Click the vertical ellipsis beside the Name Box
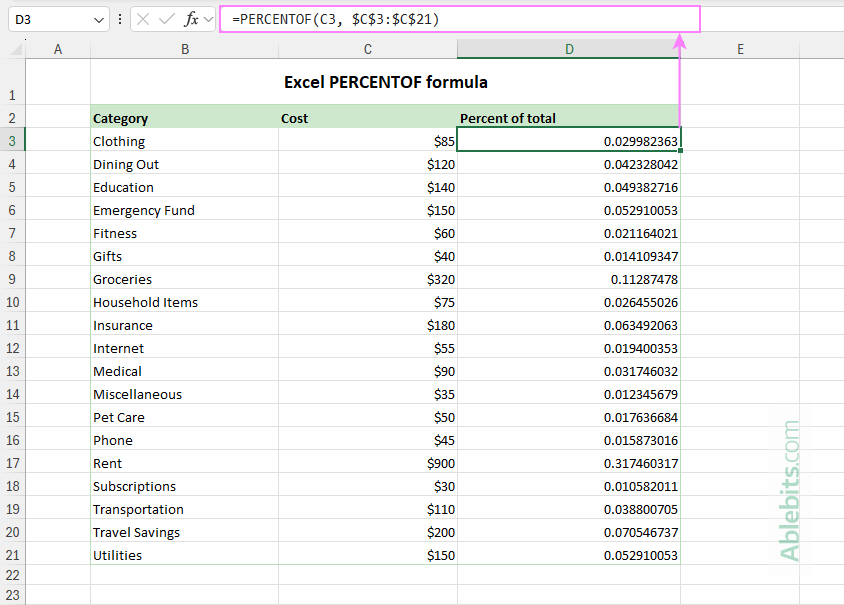This screenshot has height=605, width=844. click(x=120, y=19)
